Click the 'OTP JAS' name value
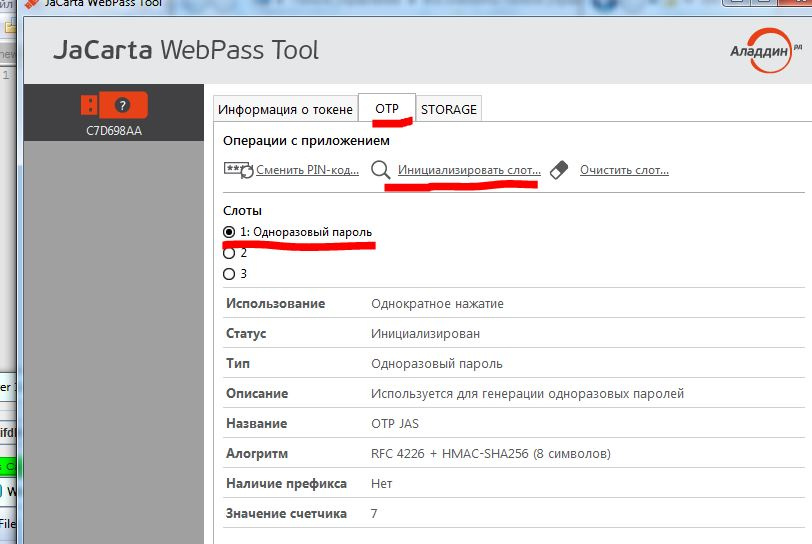This screenshot has width=812, height=544. click(395, 423)
